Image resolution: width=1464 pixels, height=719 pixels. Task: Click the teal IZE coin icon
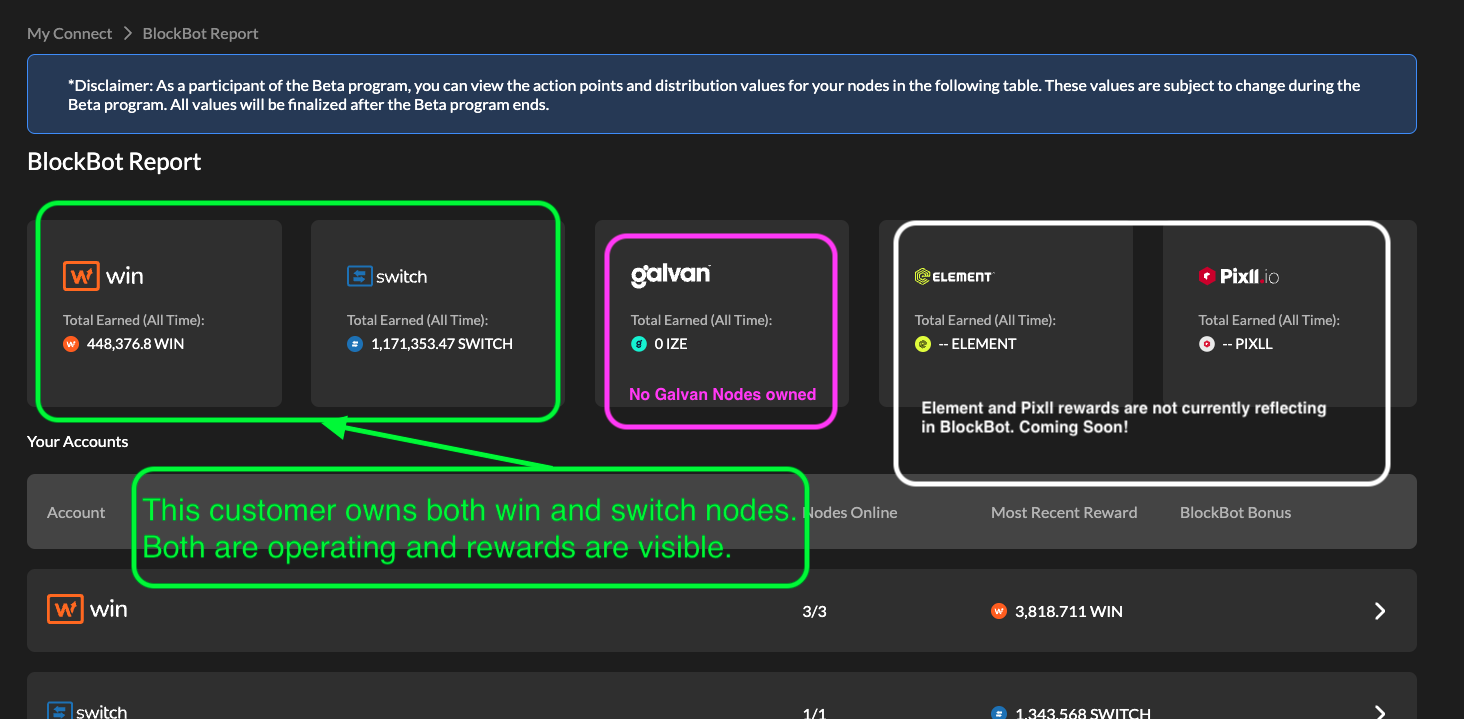(x=639, y=344)
